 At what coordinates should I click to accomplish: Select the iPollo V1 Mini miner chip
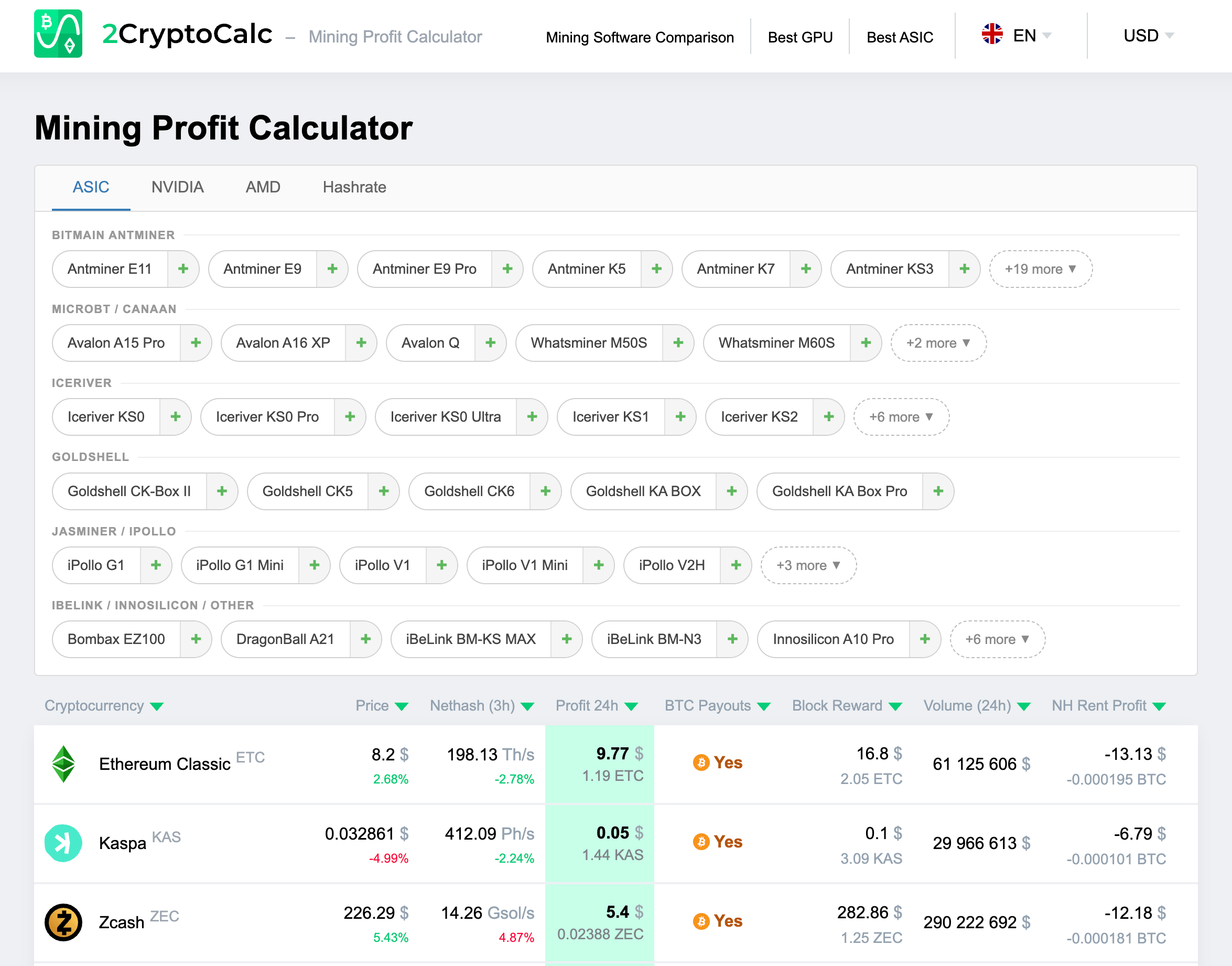coord(525,565)
